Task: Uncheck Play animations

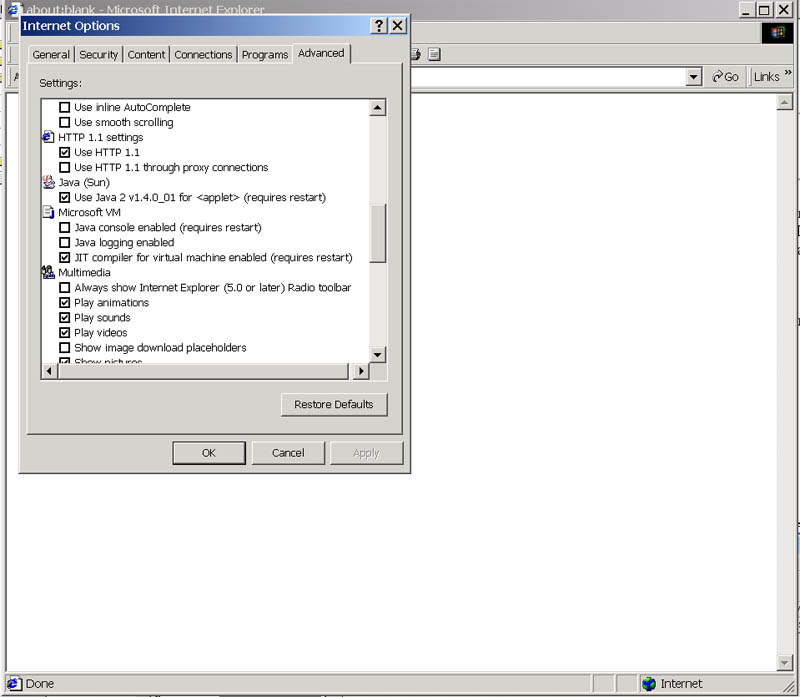Action: coord(65,303)
